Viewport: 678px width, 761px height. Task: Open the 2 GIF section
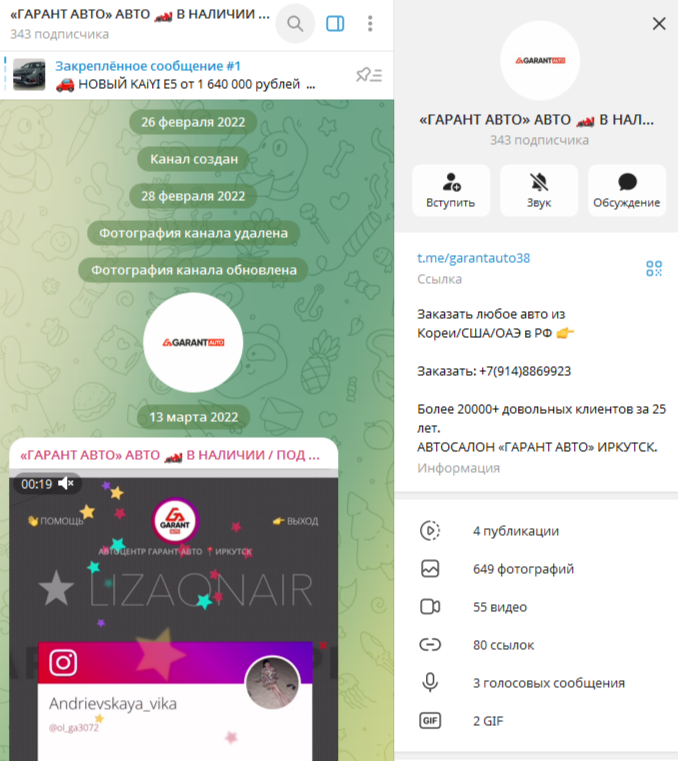pyautogui.click(x=536, y=721)
